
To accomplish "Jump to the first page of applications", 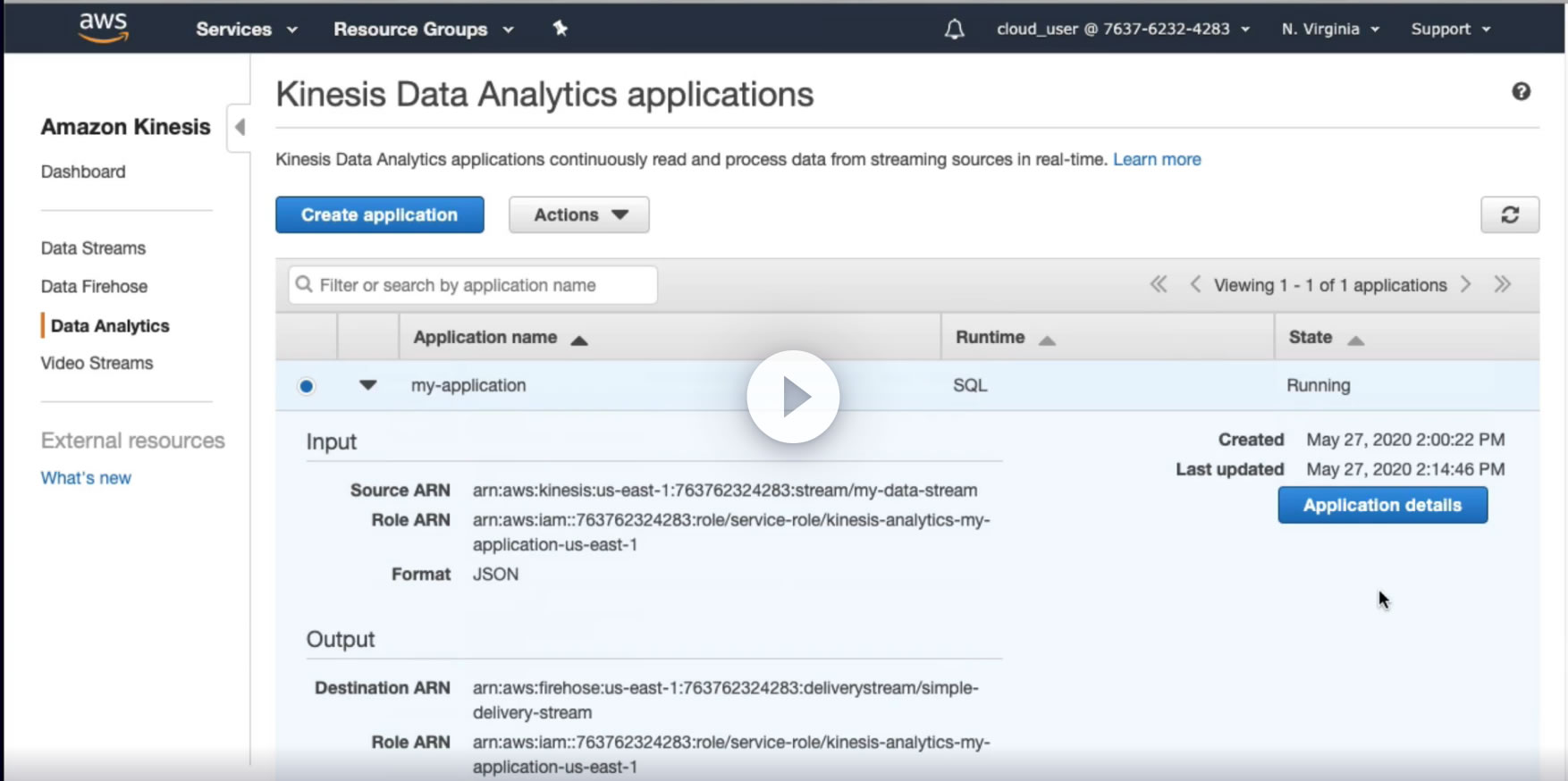I will [1158, 285].
